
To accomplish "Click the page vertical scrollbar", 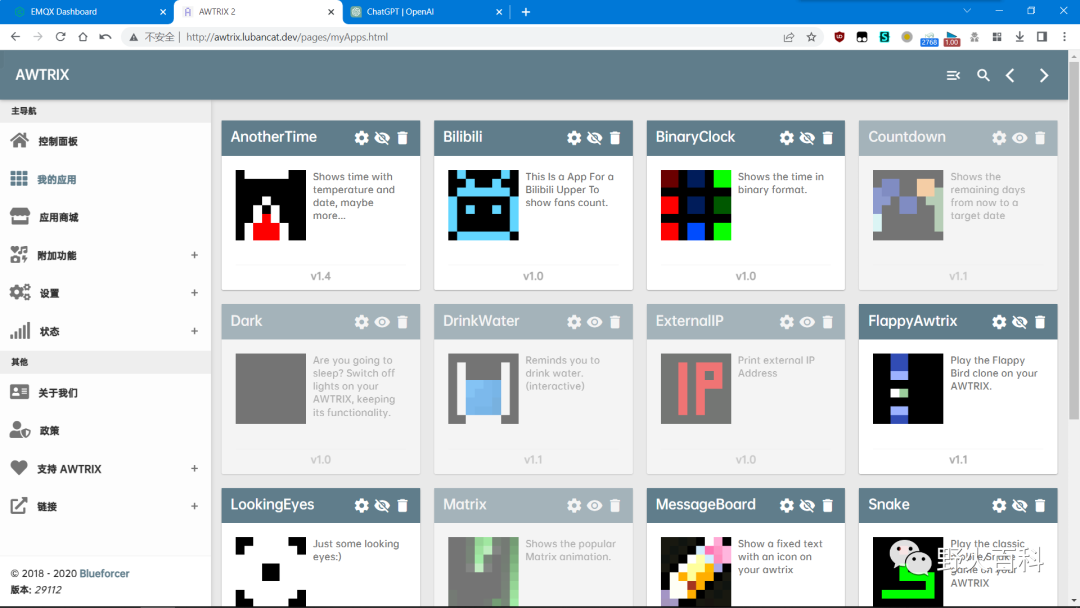I will coord(1074,240).
